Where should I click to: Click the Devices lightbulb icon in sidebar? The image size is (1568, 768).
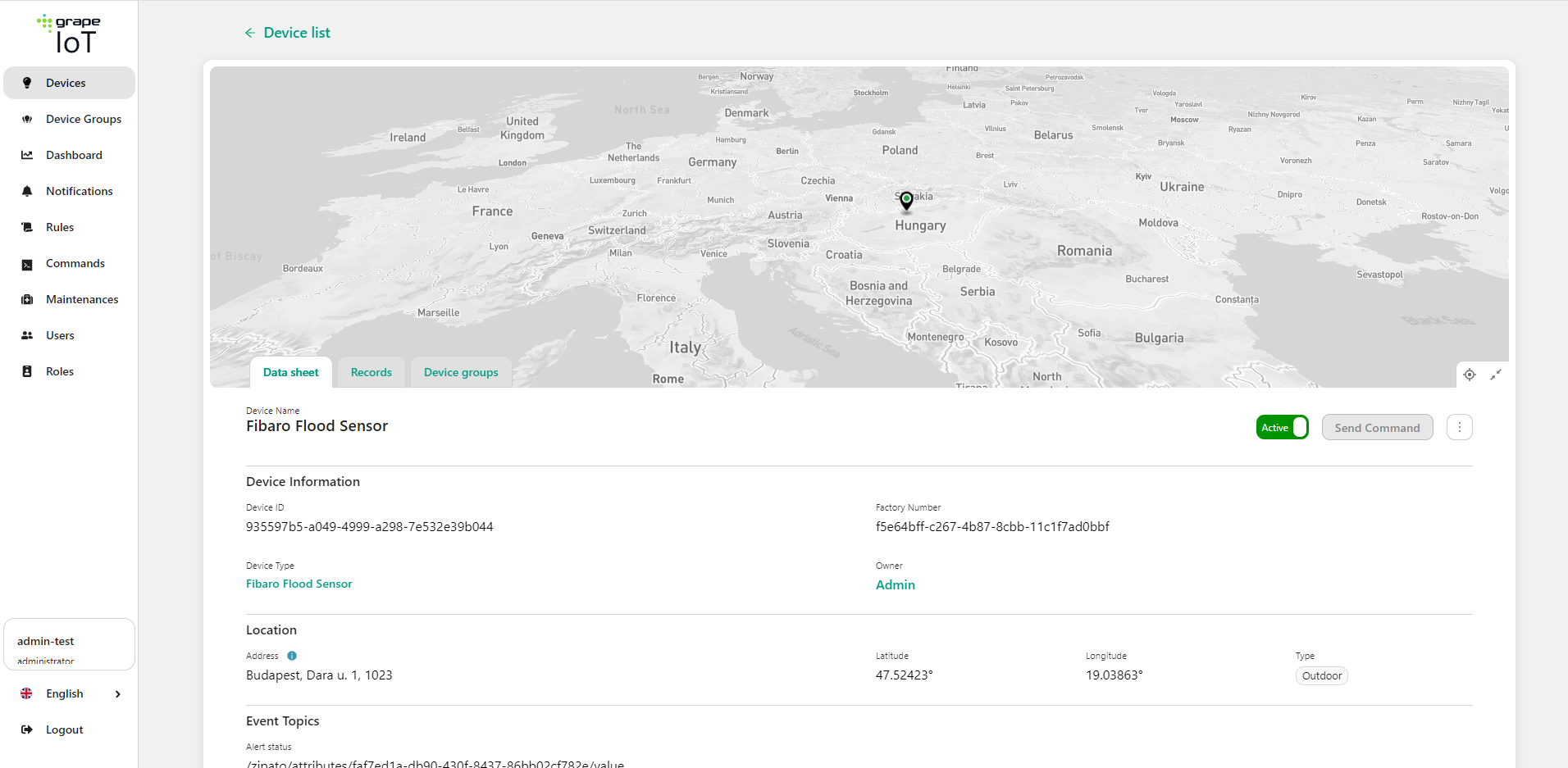(x=27, y=83)
